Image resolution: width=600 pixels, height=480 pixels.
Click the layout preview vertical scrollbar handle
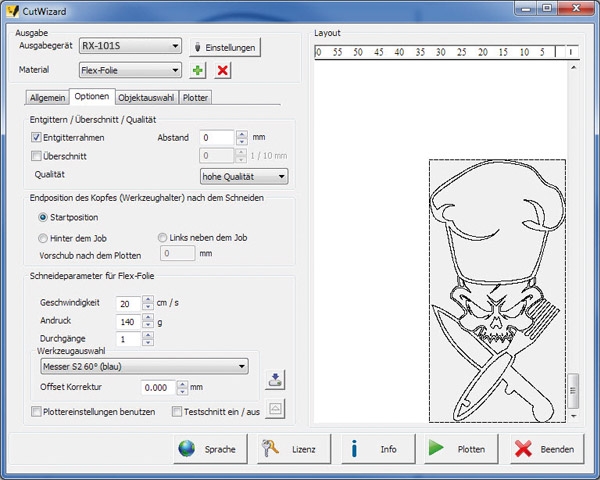(x=573, y=386)
